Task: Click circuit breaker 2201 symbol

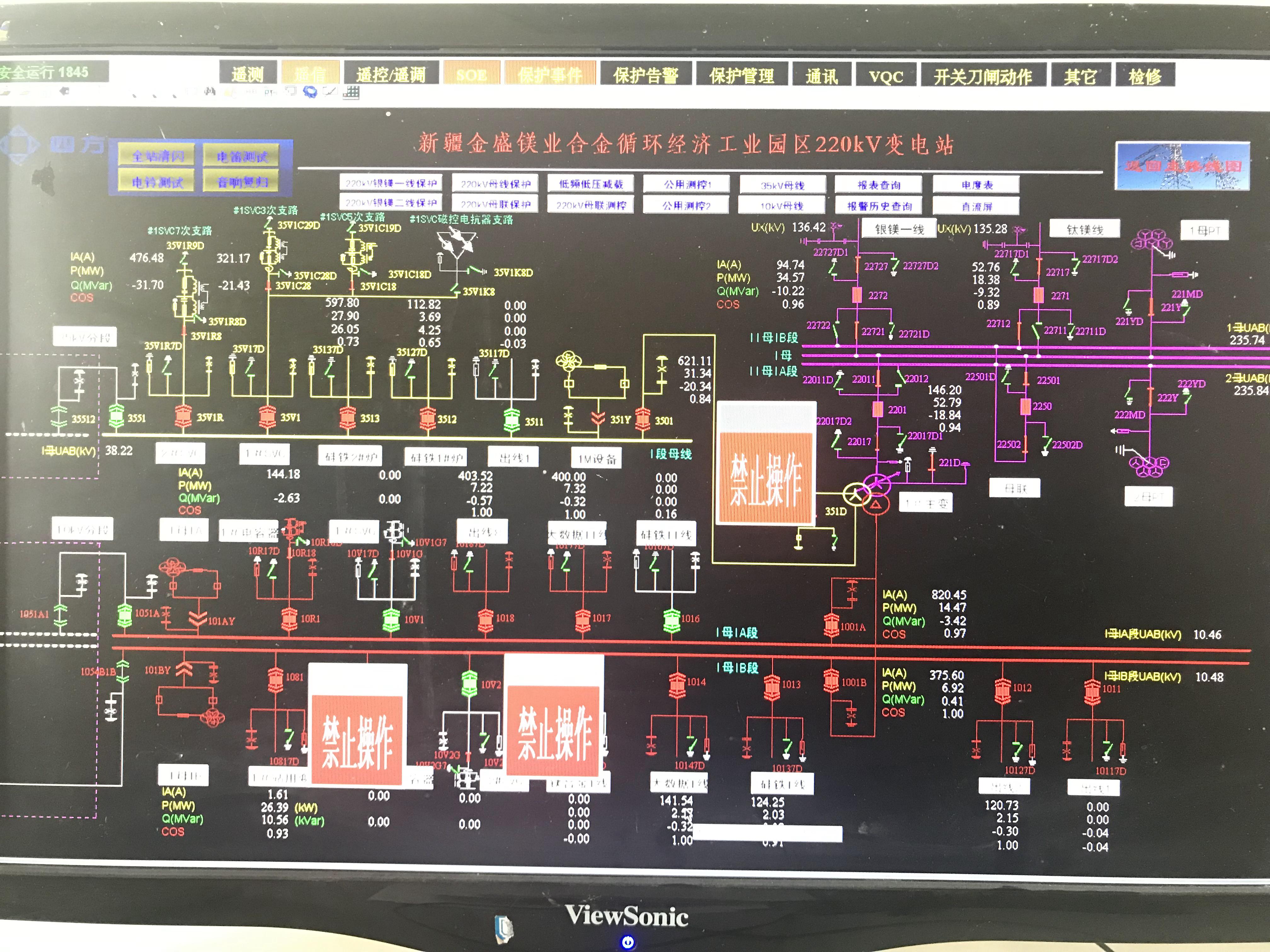Action: [877, 409]
